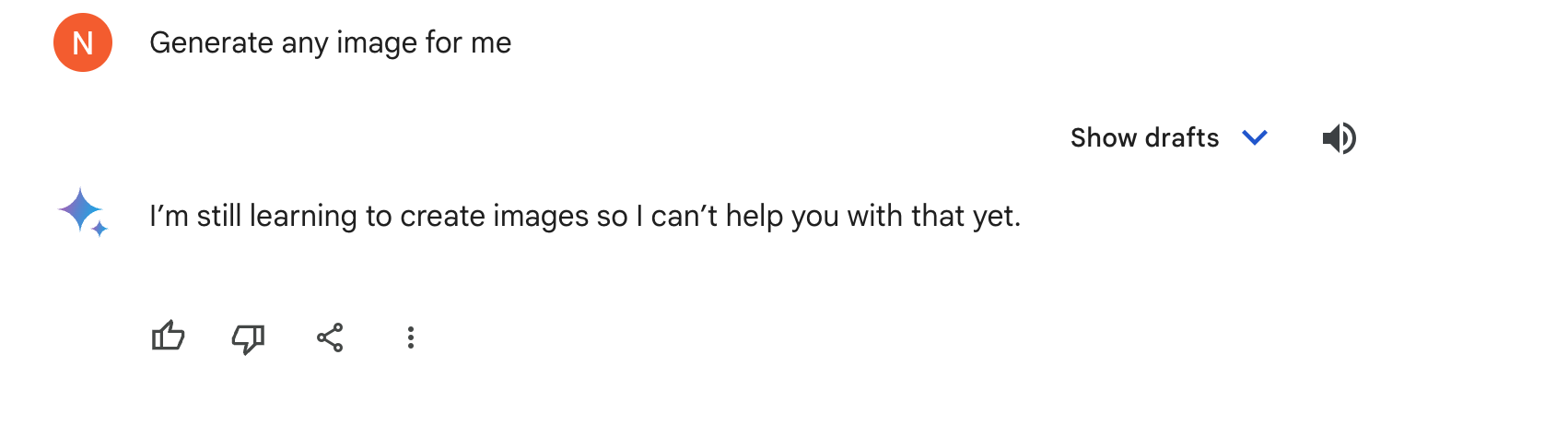1568x426 pixels.
Task: Click the word drafts beside the chevron
Action: (x=1182, y=137)
